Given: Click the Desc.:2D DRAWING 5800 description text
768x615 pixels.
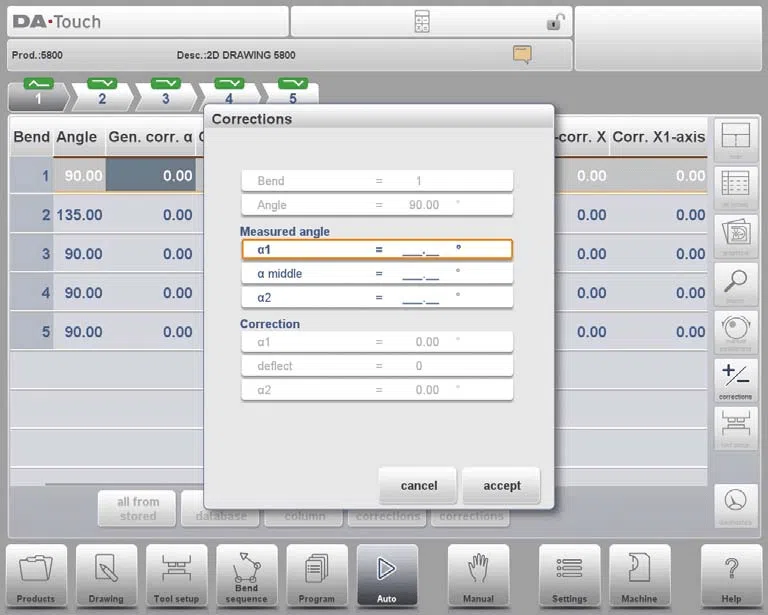Looking at the screenshot, I should (x=236, y=55).
